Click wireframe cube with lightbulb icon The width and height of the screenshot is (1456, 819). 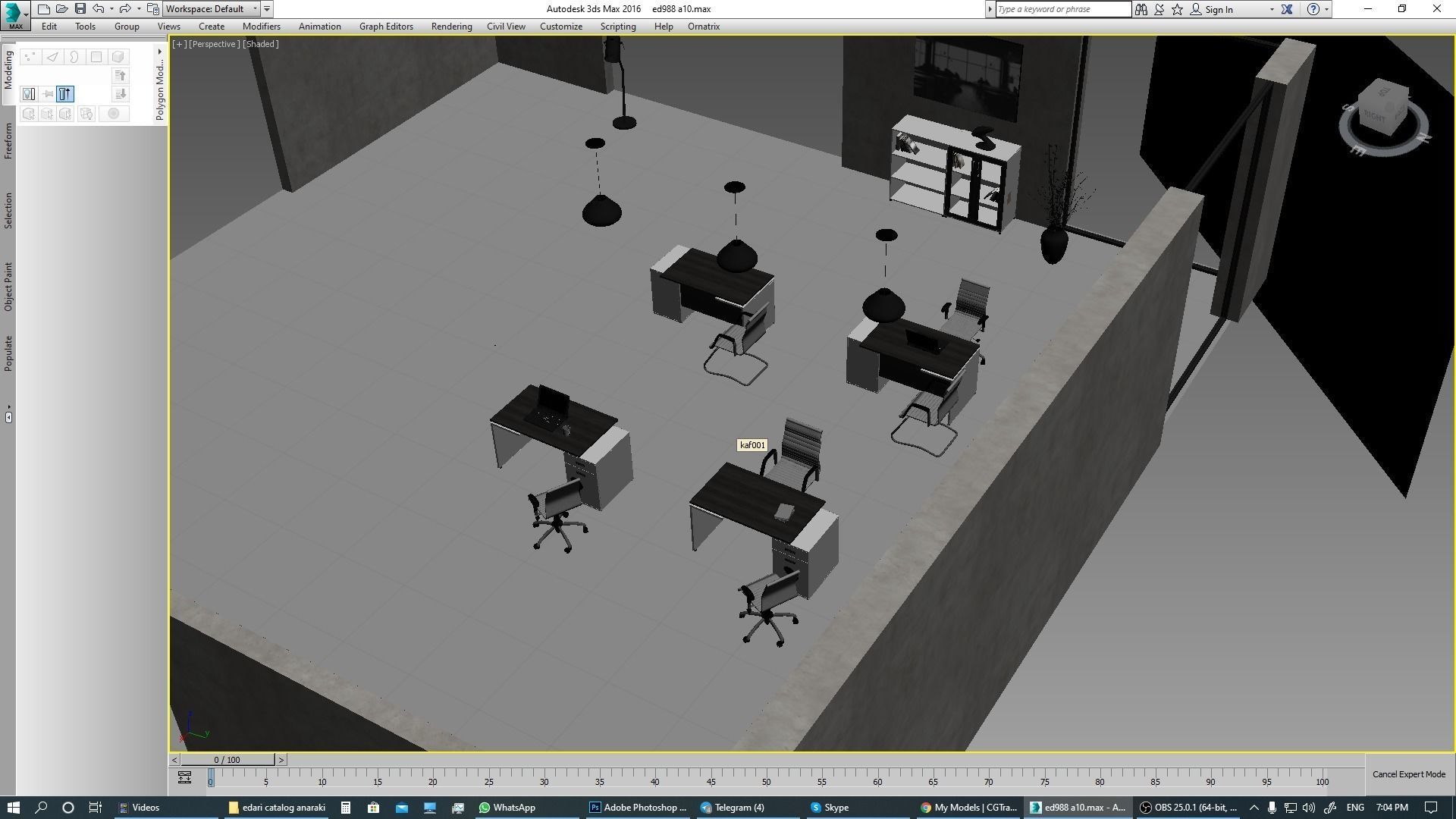[86, 114]
